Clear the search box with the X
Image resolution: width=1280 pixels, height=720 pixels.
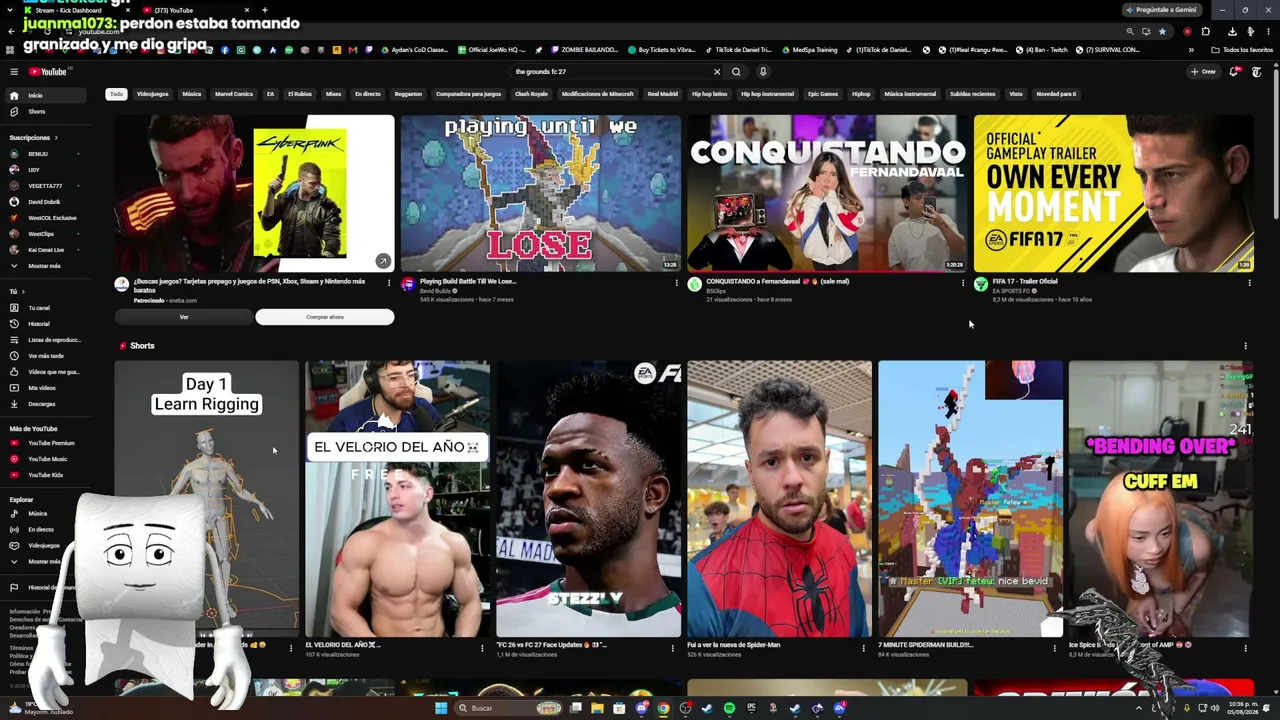tap(716, 72)
